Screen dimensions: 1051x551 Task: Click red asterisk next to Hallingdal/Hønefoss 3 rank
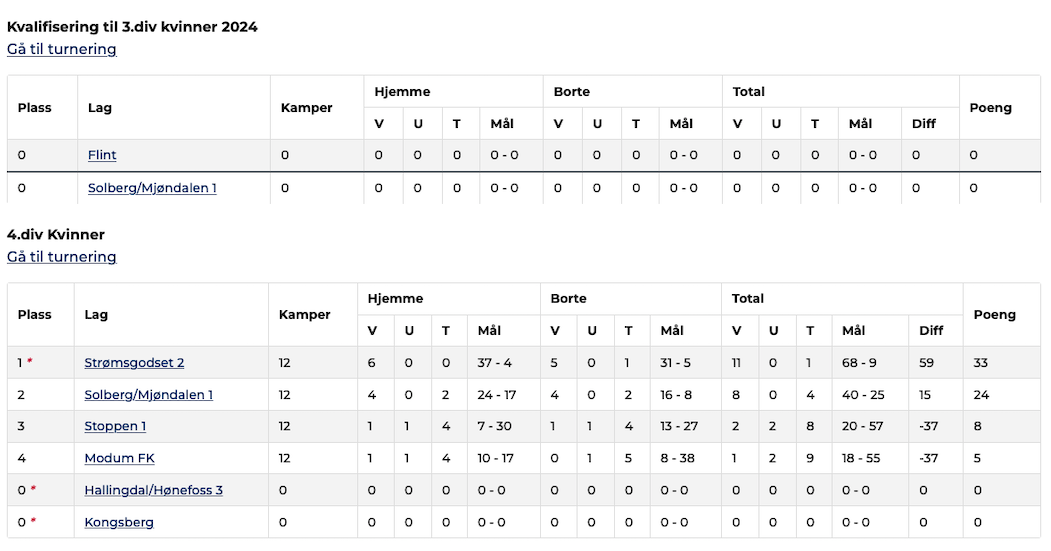[x=33, y=489]
